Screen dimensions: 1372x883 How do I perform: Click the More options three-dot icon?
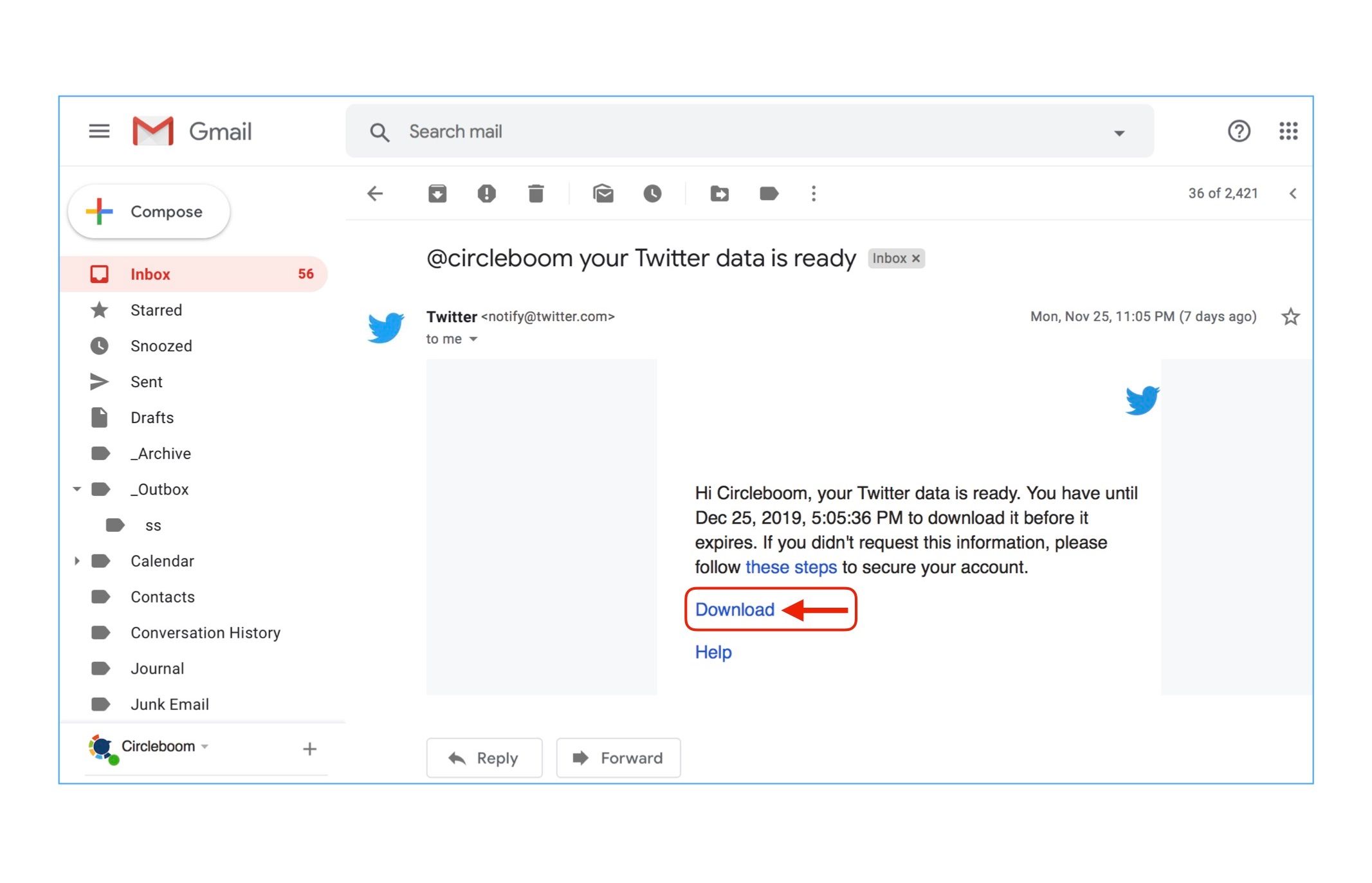(x=814, y=194)
